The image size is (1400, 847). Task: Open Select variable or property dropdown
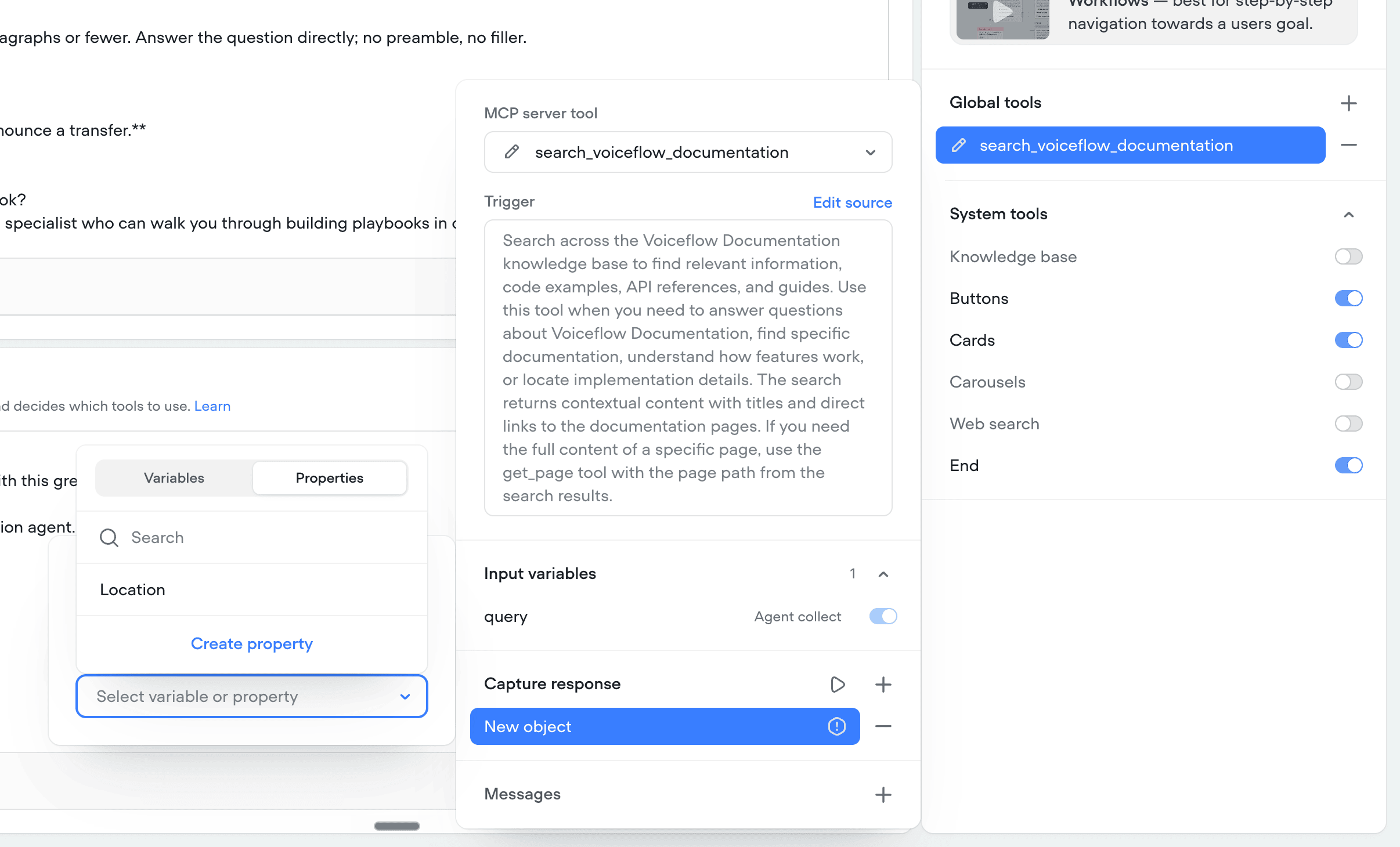[x=252, y=696]
